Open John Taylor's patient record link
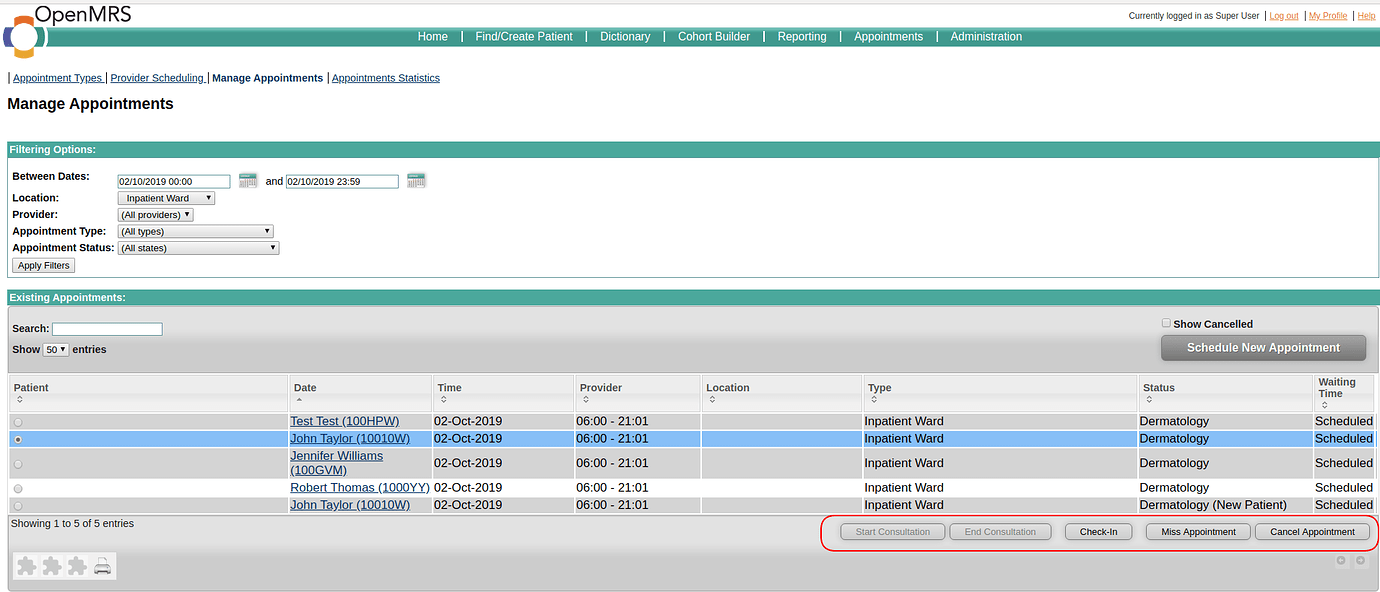Image resolution: width=1380 pixels, height=592 pixels. coord(349,438)
